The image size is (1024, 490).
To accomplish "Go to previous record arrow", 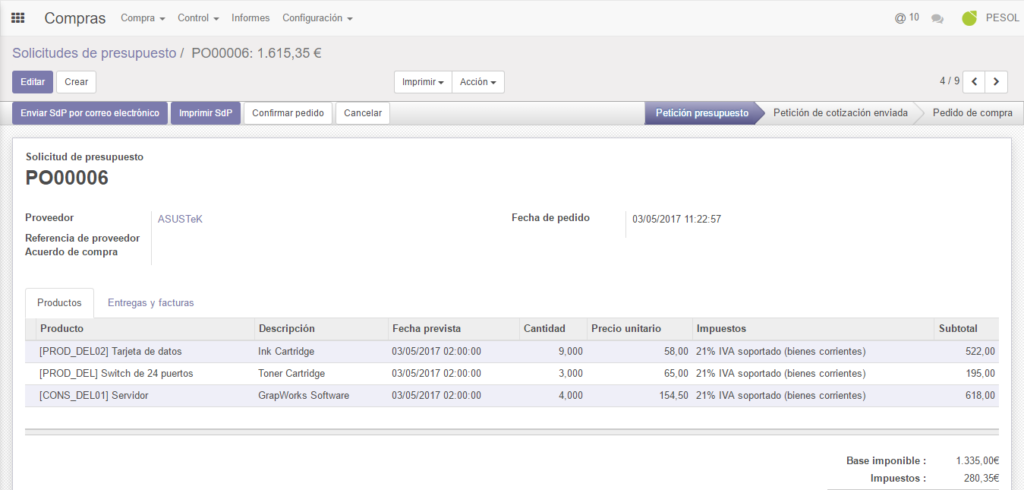I will tap(974, 82).
